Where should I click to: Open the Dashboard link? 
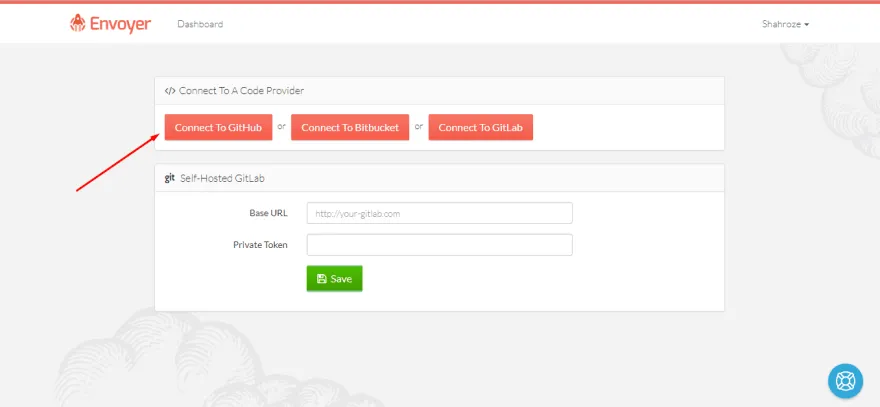[200, 24]
